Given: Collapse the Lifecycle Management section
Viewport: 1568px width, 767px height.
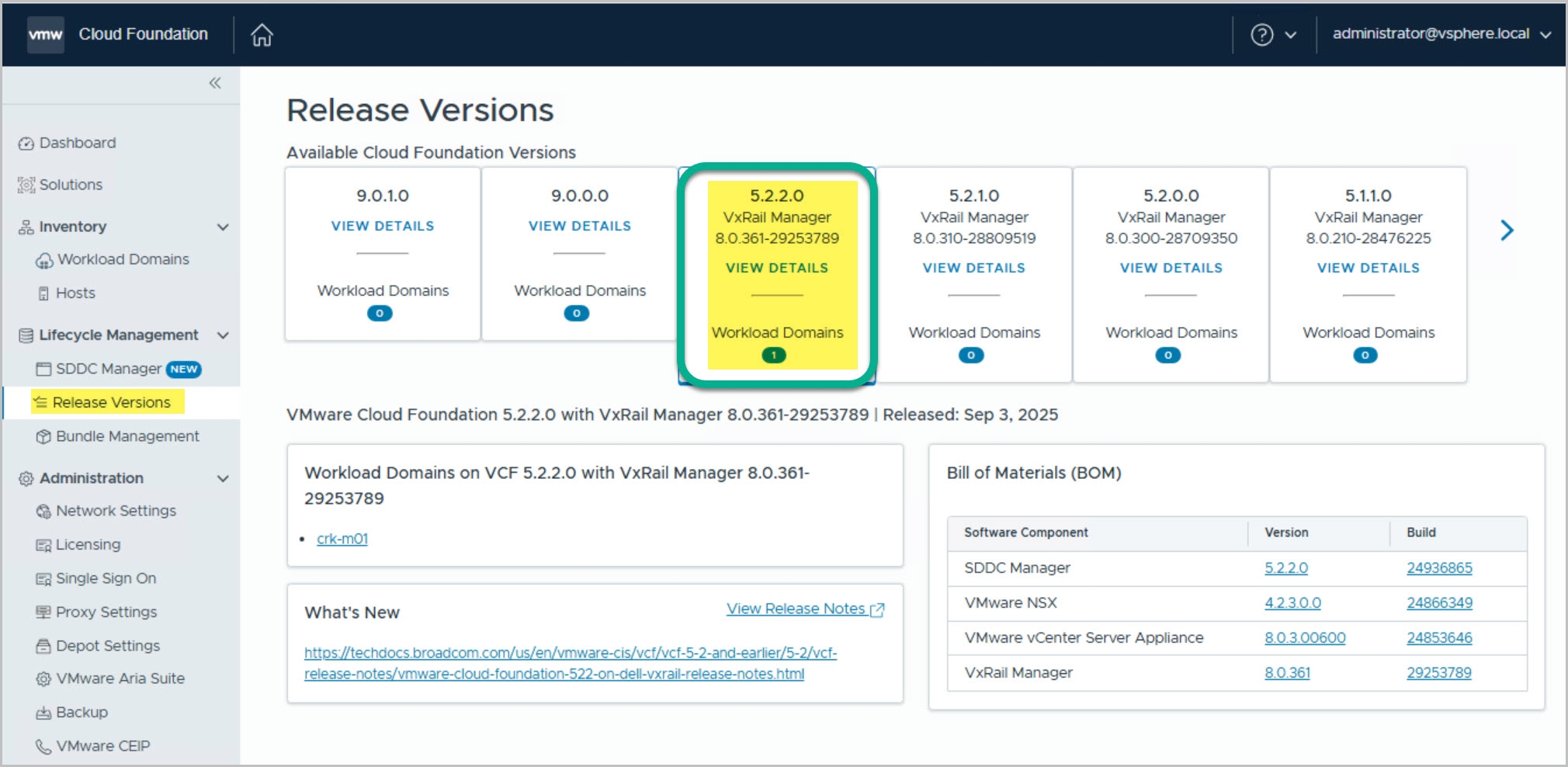Looking at the screenshot, I should [x=223, y=335].
